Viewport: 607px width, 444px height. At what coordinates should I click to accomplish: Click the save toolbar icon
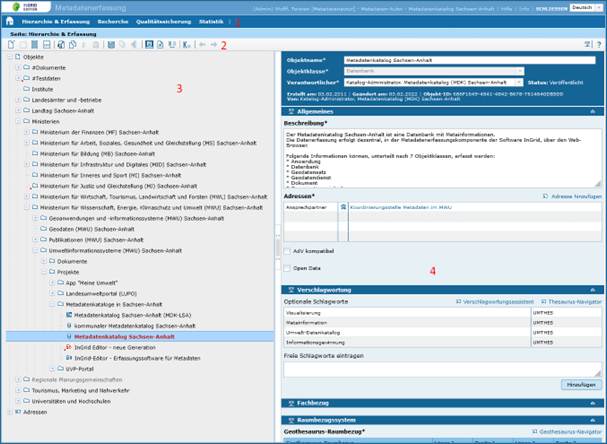click(111, 45)
